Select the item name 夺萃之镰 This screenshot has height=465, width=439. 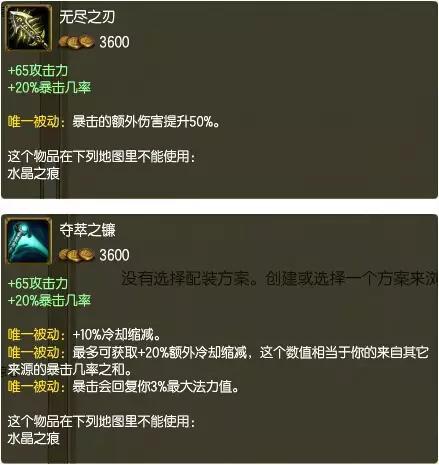[x=87, y=230]
